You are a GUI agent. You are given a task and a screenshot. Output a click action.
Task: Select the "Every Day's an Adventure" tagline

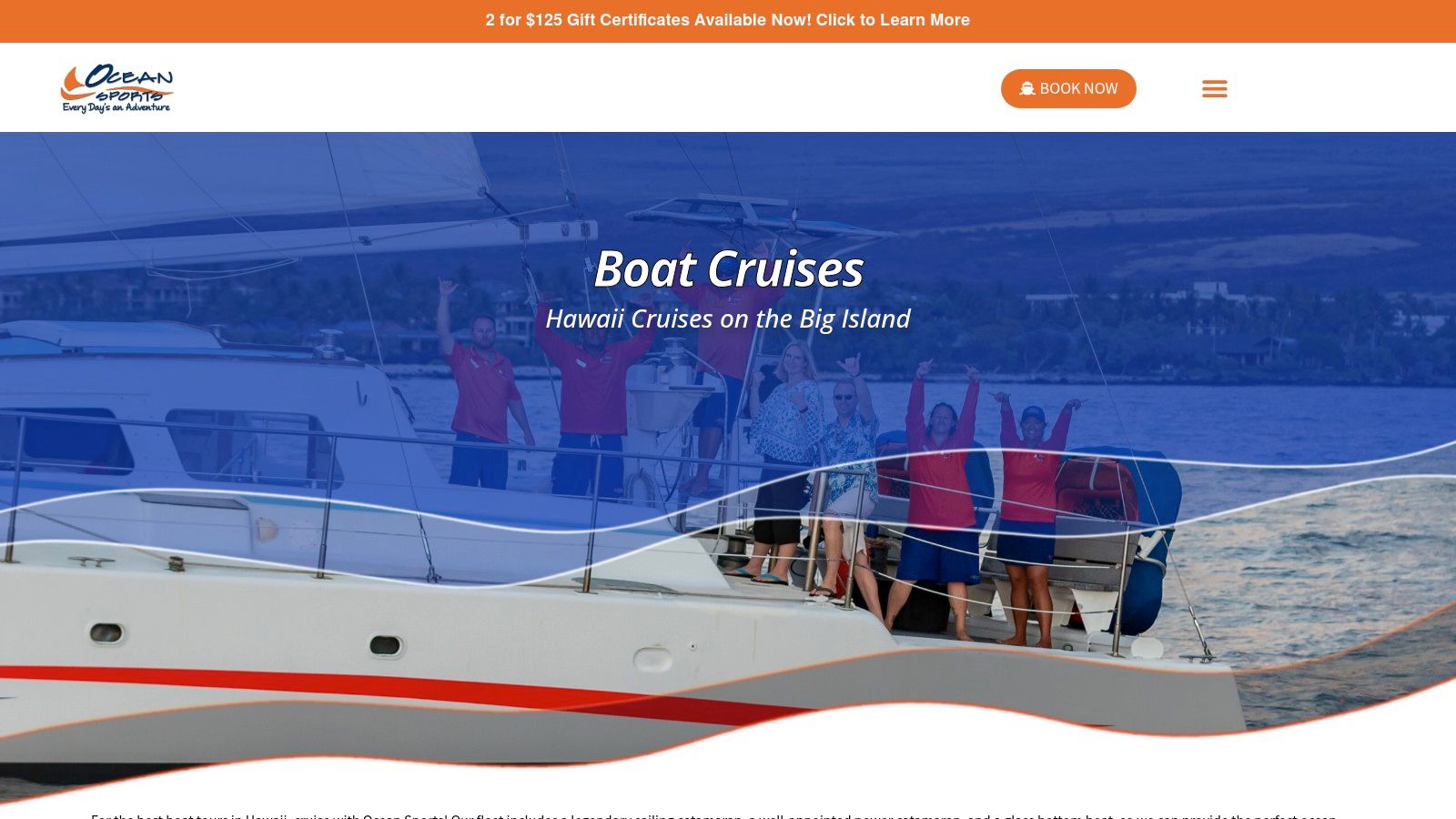pos(116,107)
